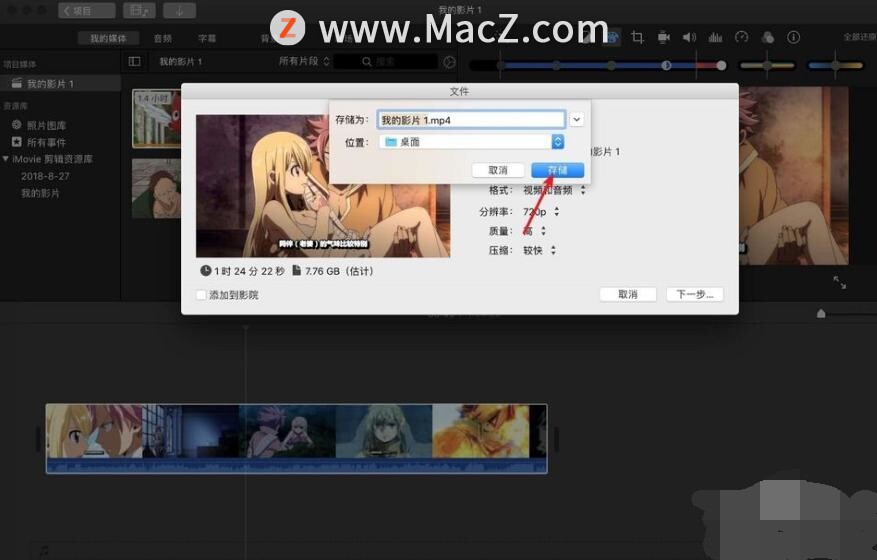The image size is (877, 560).
Task: Open the 所有片段 filter dropdown
Action: tap(304, 61)
